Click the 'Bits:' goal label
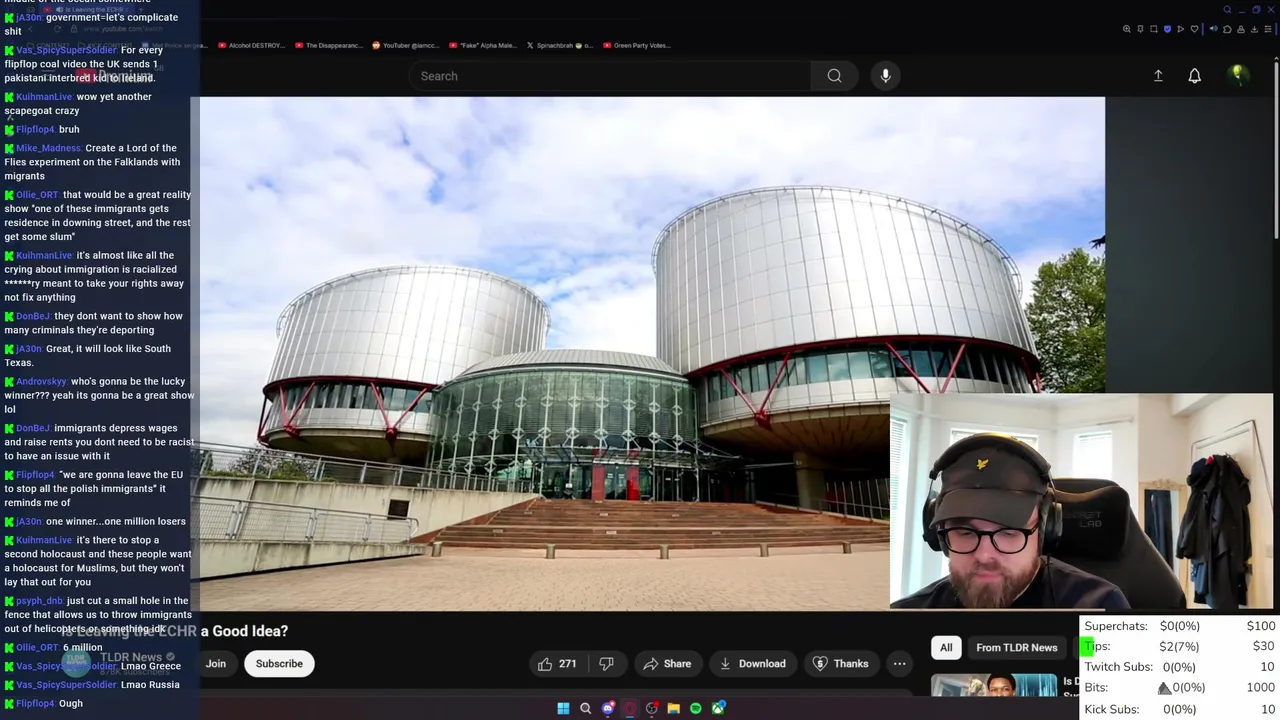Image resolution: width=1280 pixels, height=720 pixels. (1096, 688)
